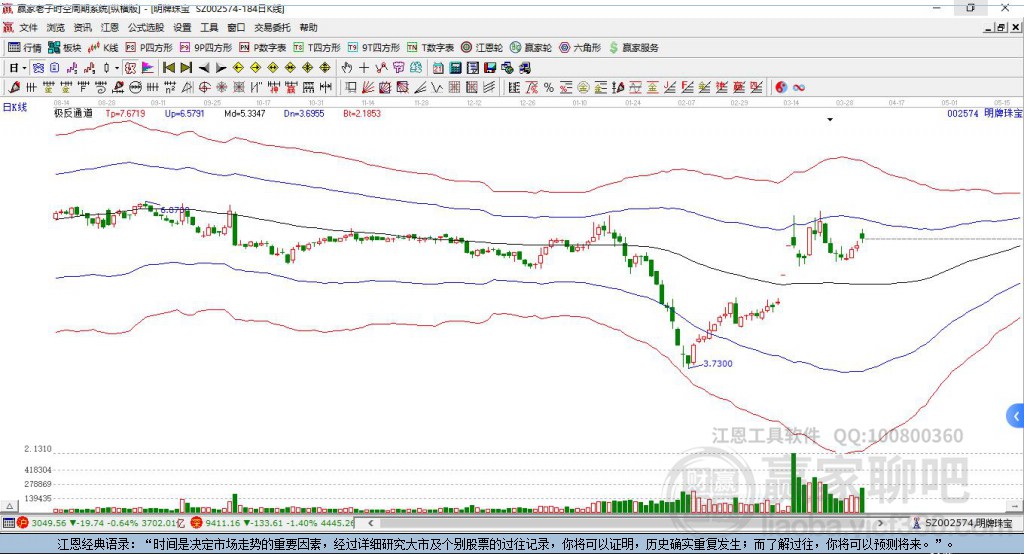
Task: Open the 浏览 menu
Action: pos(56,27)
